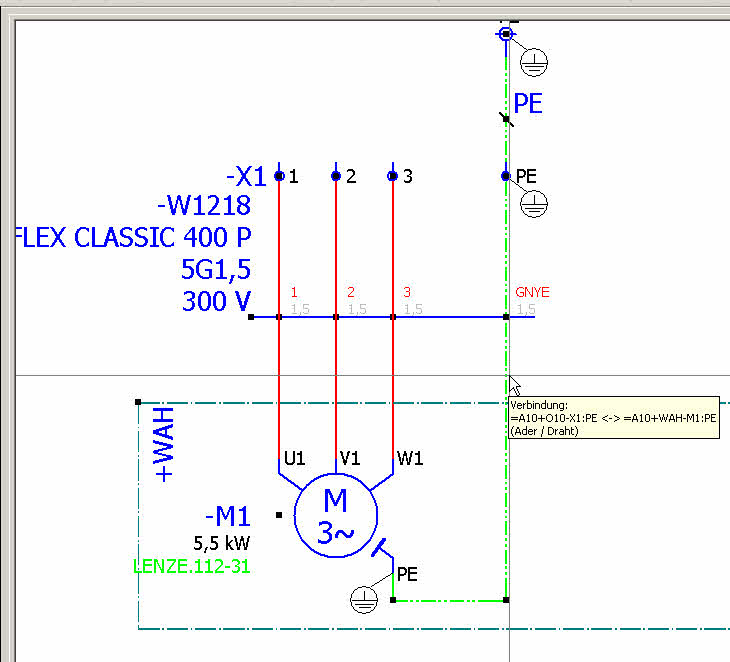This screenshot has width=730, height=662.
Task: Select the motor symbol M 3~
Action: tap(336, 515)
